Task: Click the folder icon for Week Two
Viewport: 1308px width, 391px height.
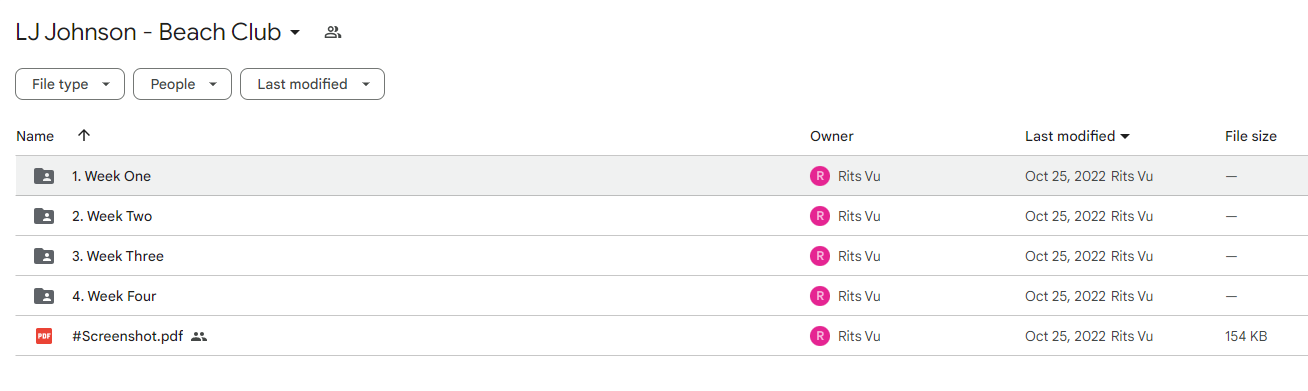Action: [x=44, y=216]
